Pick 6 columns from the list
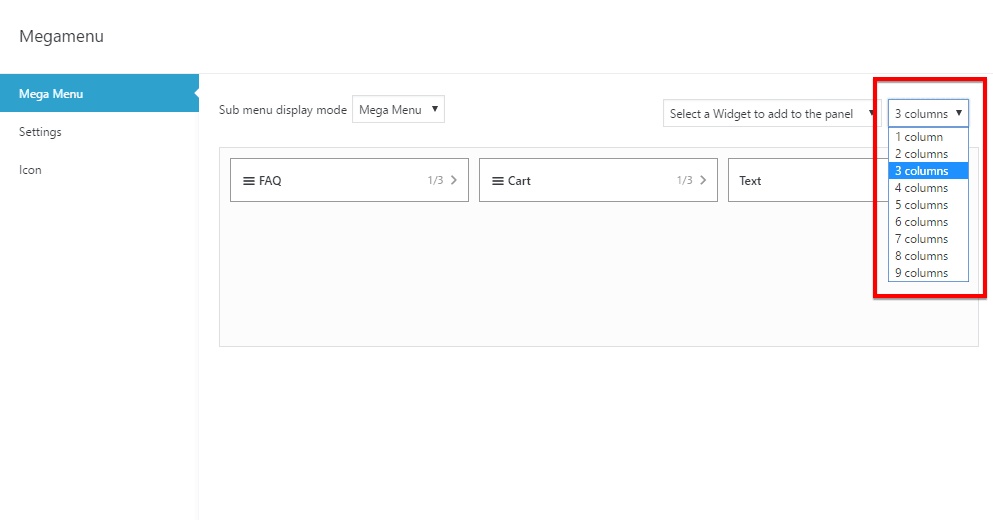Image resolution: width=993 pixels, height=520 pixels. (x=921, y=222)
